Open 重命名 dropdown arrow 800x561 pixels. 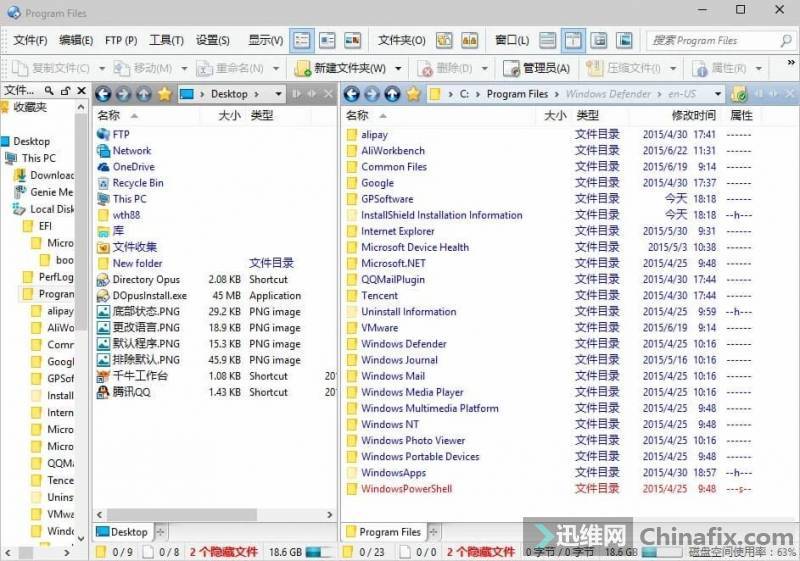coord(276,68)
